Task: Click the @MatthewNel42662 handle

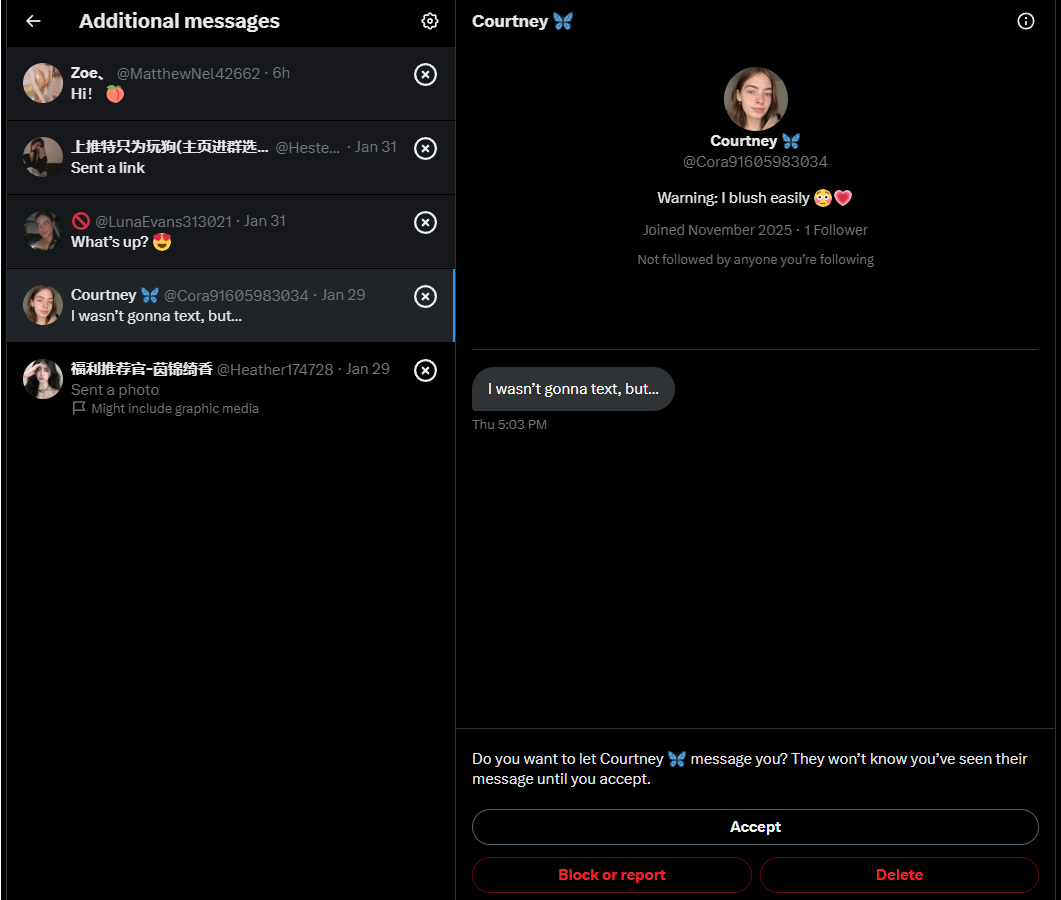Action: 188,73
